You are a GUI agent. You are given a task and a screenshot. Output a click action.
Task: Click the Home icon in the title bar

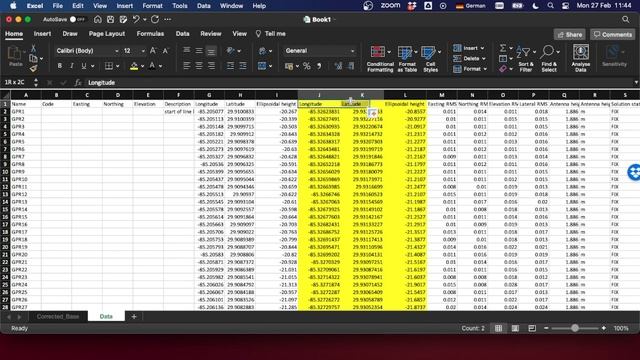98,19
